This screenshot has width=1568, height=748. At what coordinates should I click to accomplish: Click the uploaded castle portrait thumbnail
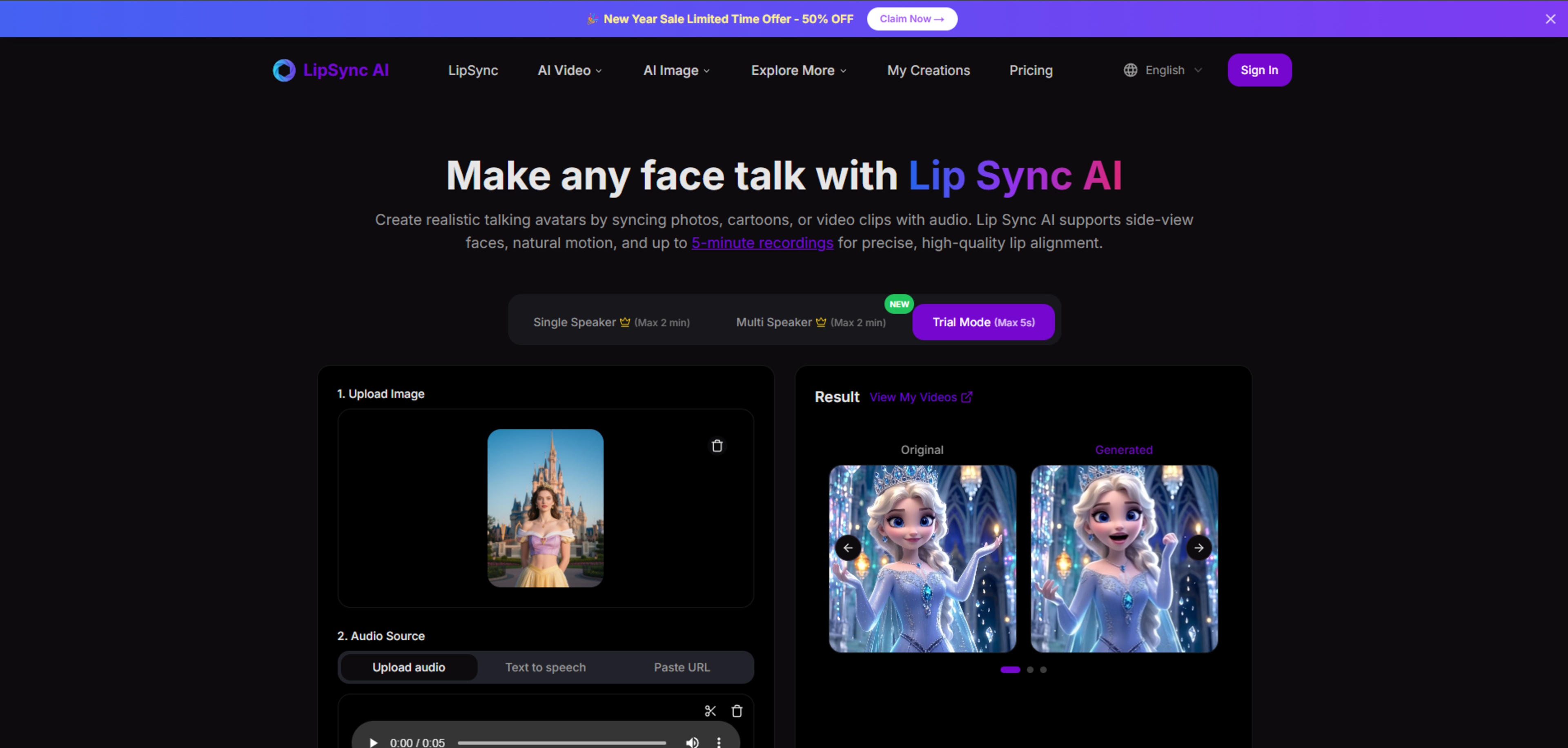(x=546, y=508)
